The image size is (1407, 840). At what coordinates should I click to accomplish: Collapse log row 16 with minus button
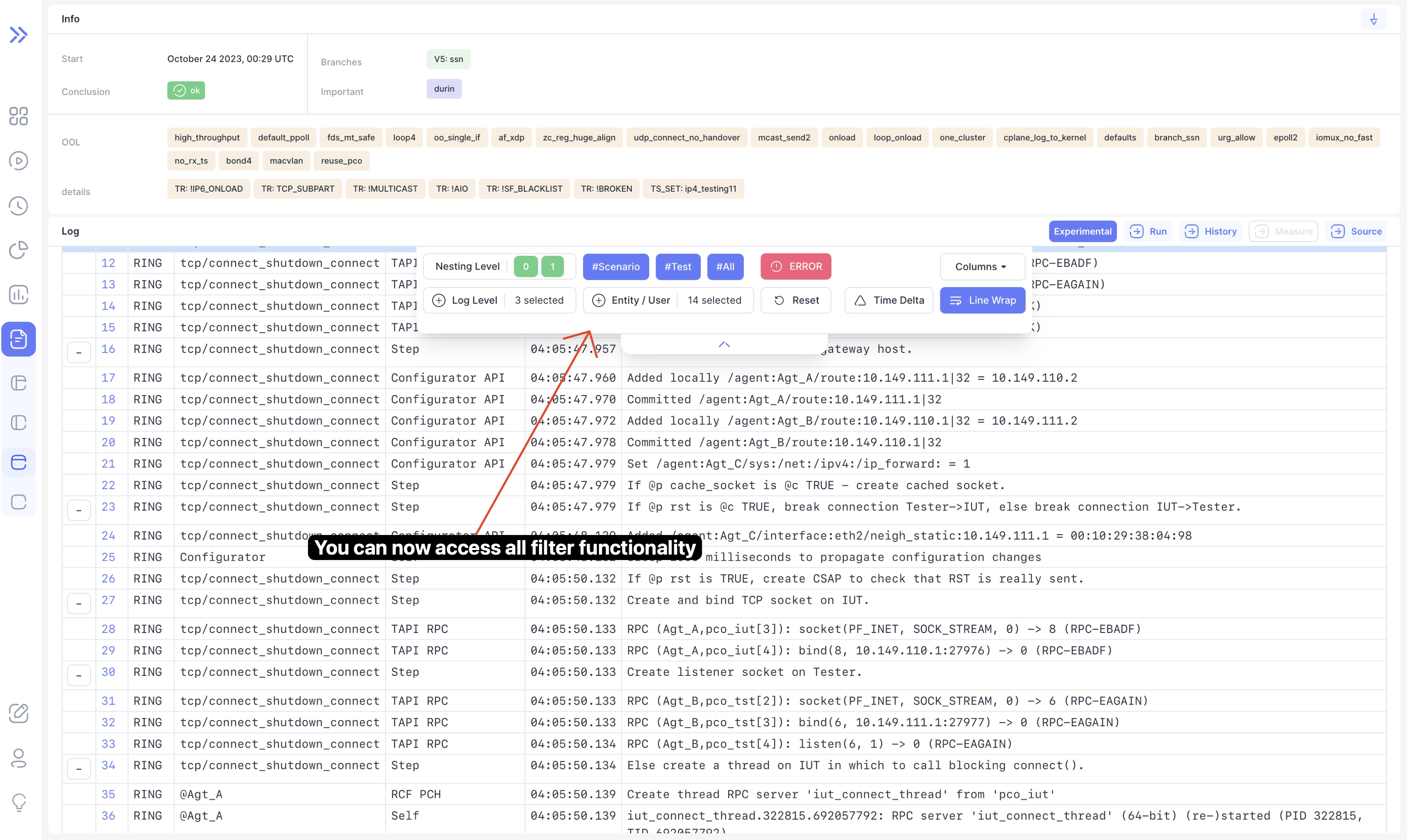79,352
